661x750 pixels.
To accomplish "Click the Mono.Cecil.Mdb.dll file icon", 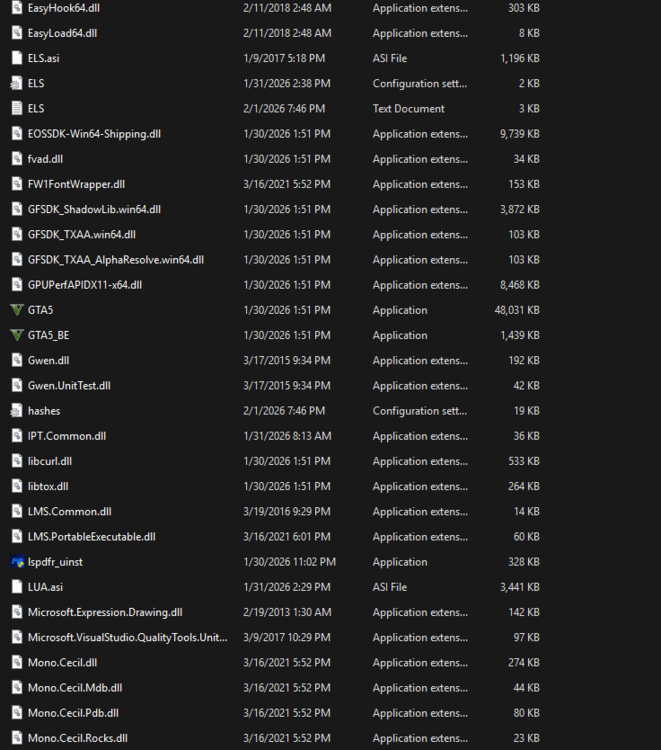I will tap(17, 688).
